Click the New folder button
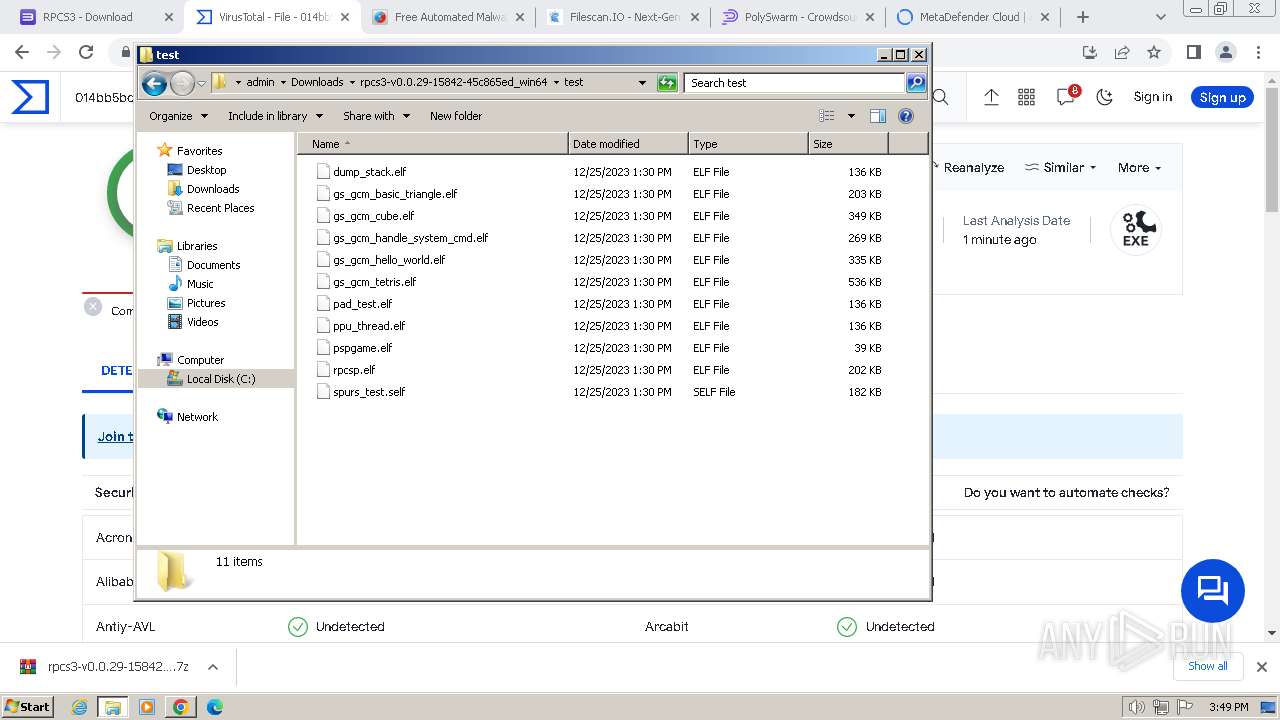Screen dimensions: 1280x720 click(456, 116)
